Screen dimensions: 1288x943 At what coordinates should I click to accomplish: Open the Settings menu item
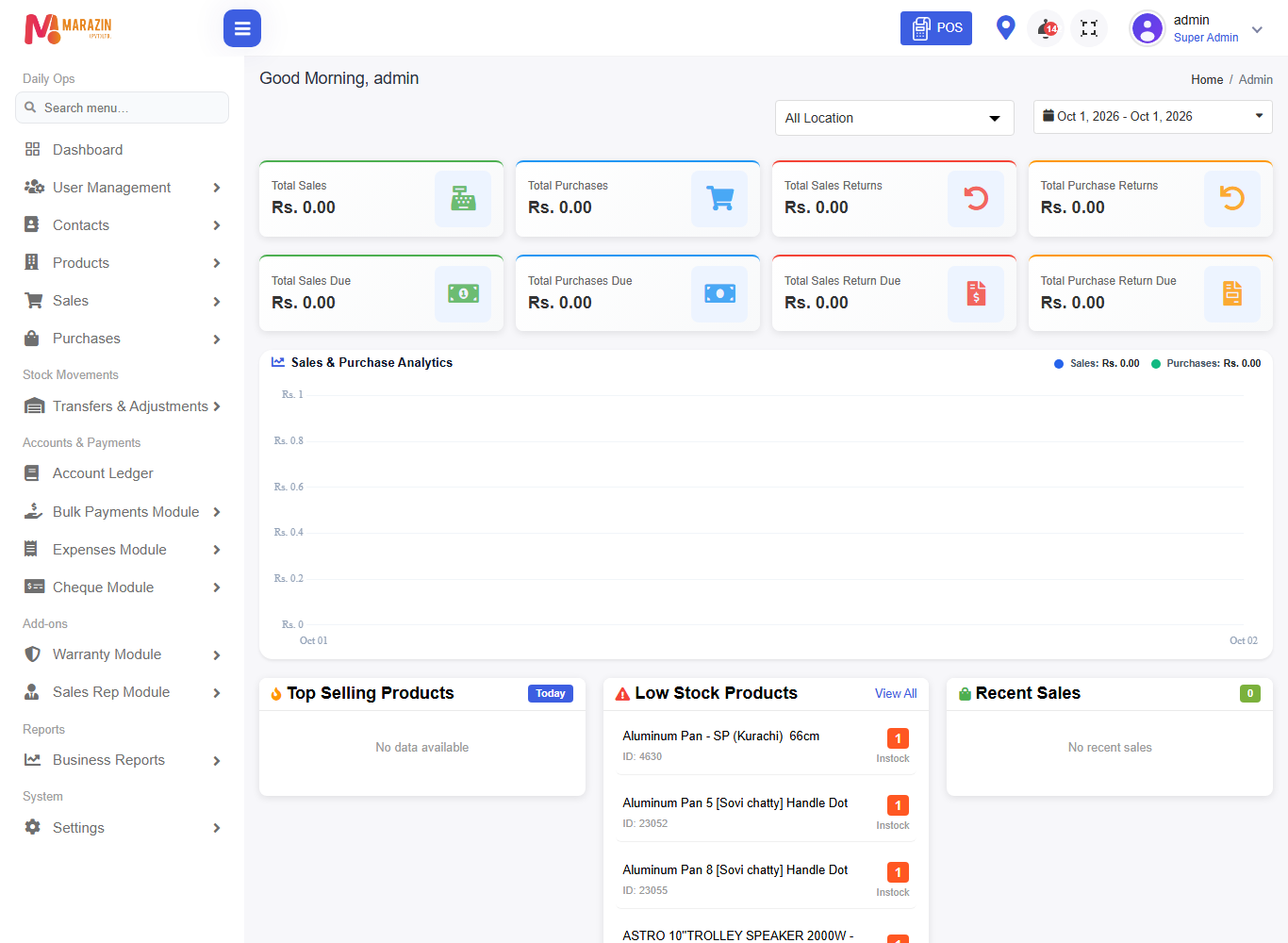pos(123,828)
